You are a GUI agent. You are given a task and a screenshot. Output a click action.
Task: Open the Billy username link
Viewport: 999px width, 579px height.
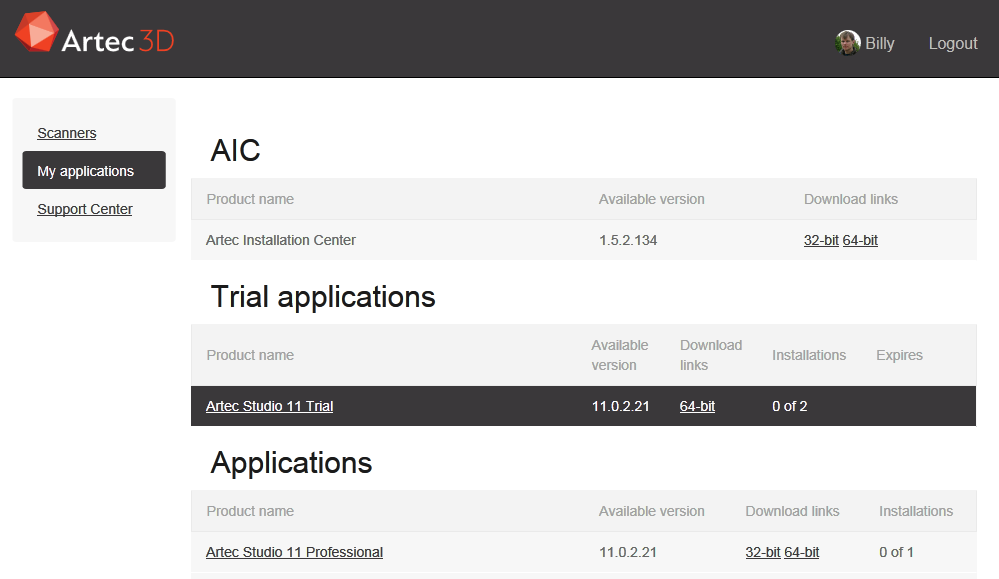click(880, 44)
